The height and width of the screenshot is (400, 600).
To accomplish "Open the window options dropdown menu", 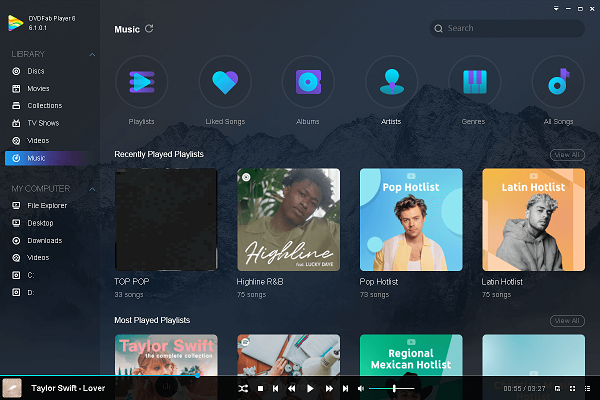I will click(556, 8).
